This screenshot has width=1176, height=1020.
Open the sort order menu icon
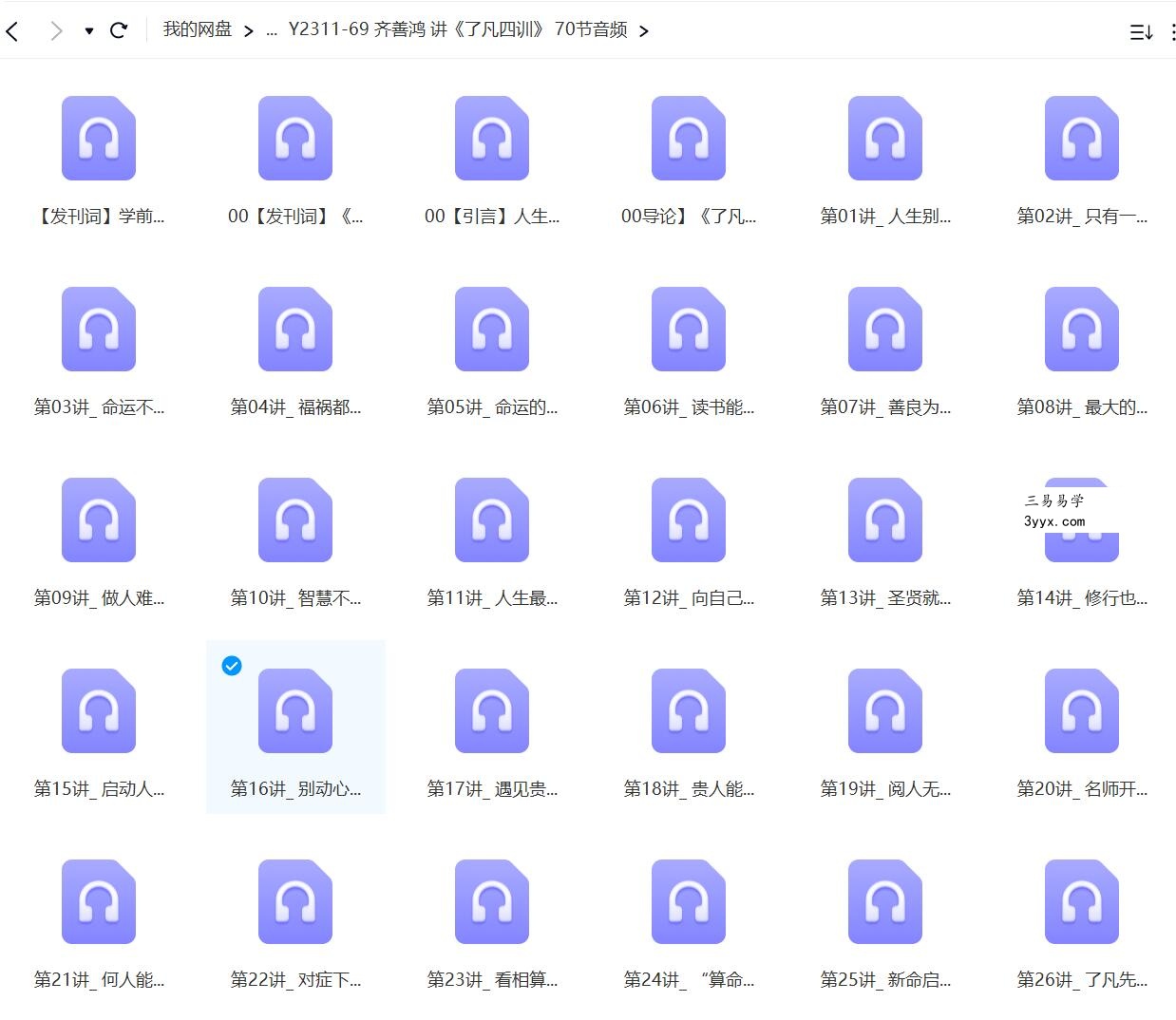(1141, 32)
